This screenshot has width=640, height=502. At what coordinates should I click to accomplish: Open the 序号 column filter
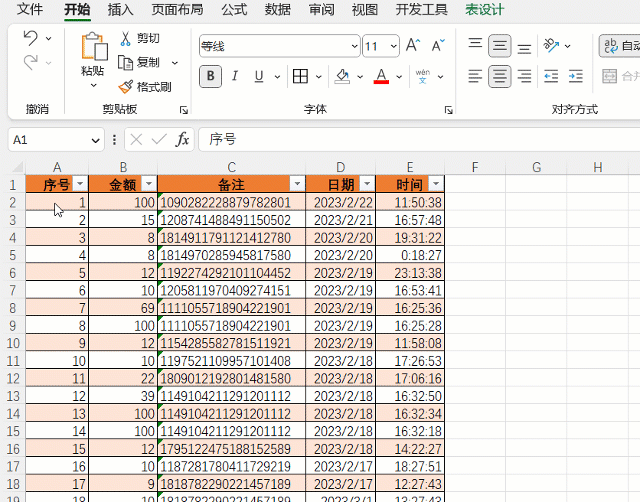80,184
